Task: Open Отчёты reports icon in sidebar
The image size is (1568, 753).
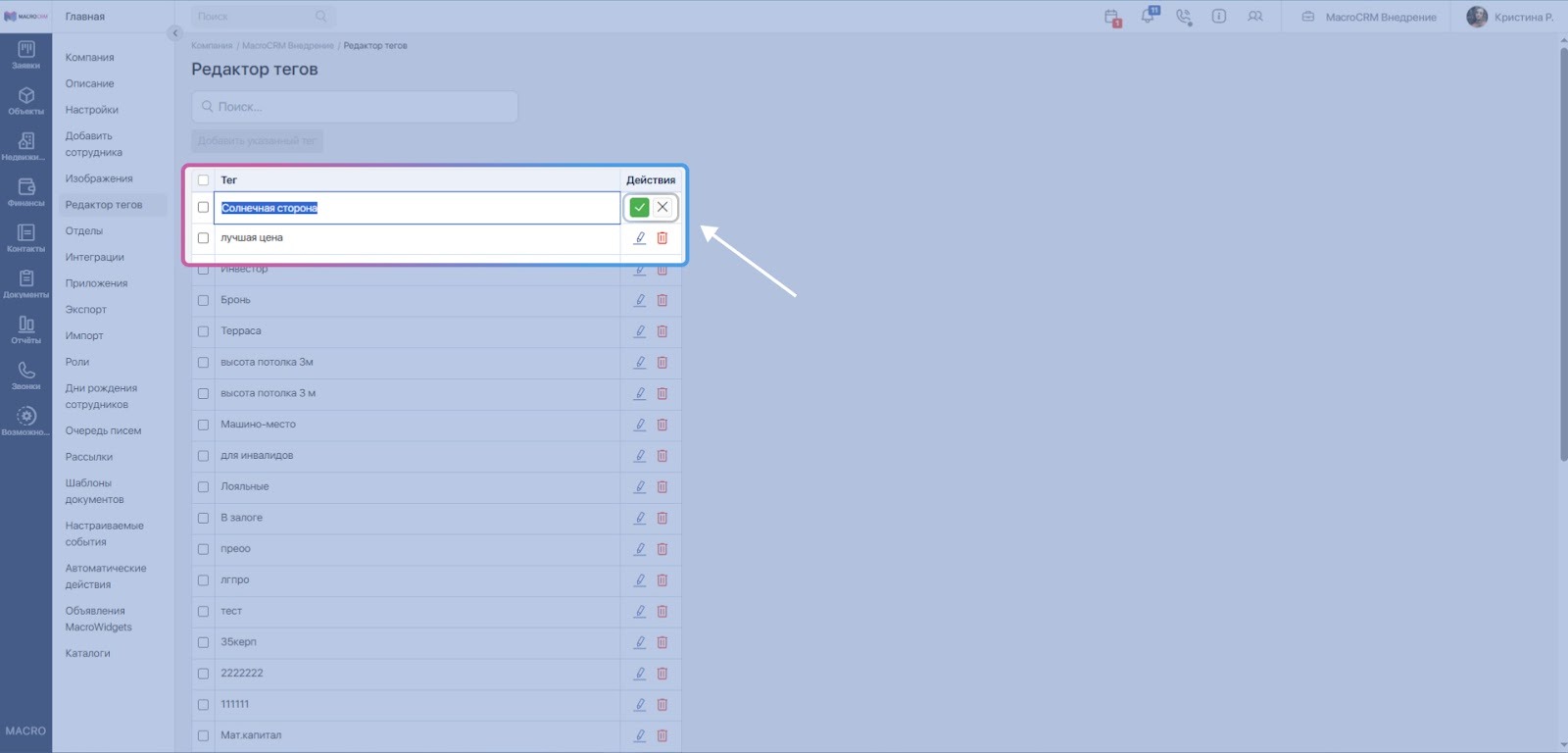Action: (x=26, y=329)
